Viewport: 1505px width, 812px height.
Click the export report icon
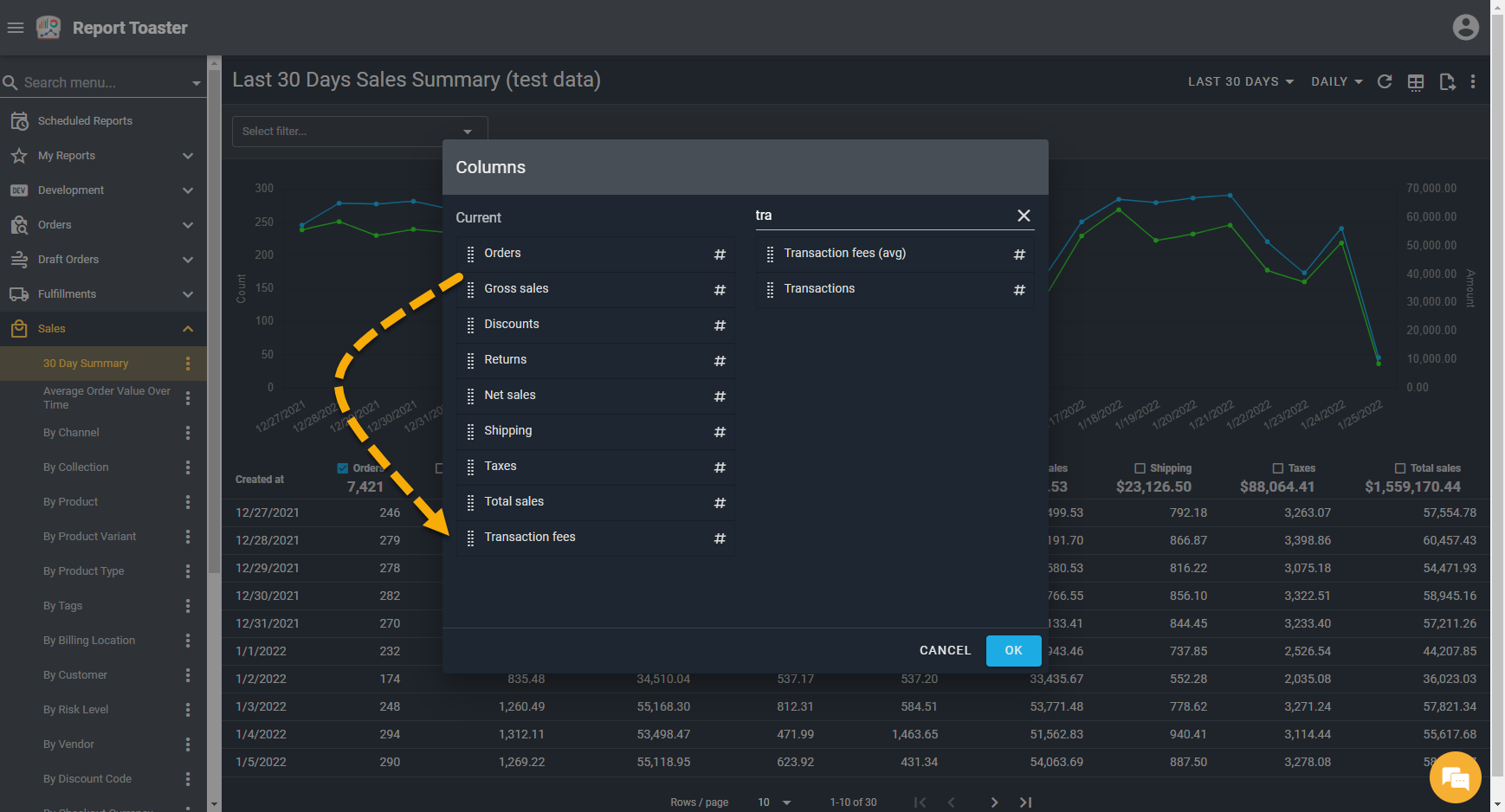[1447, 81]
